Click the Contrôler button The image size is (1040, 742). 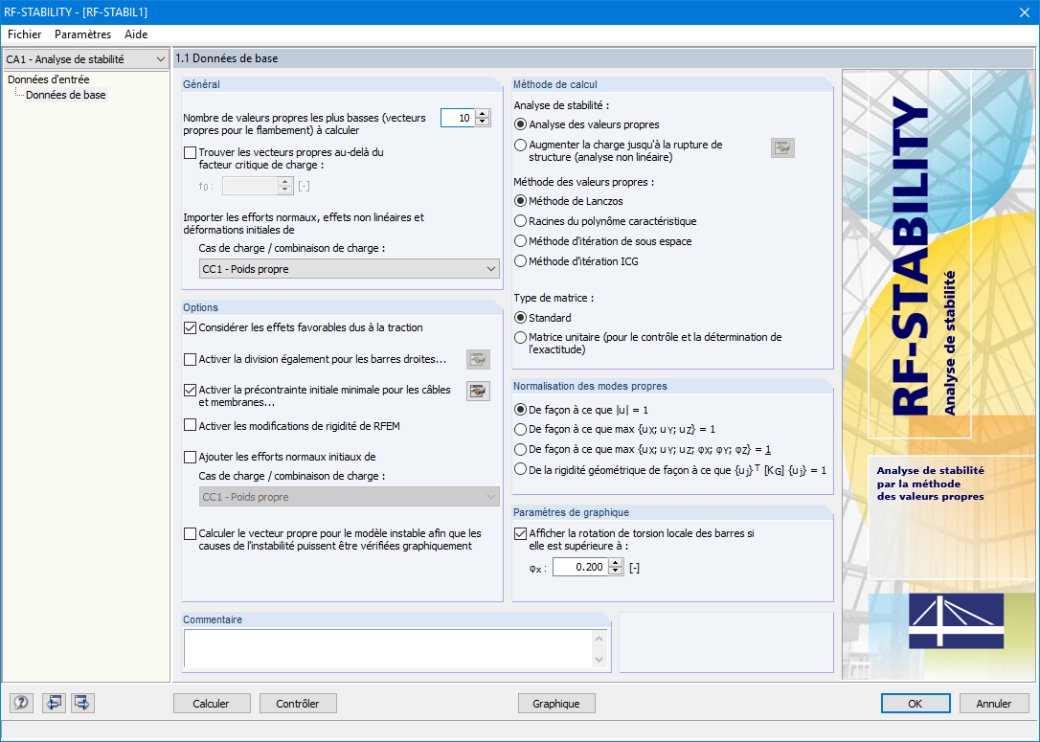(x=298, y=704)
